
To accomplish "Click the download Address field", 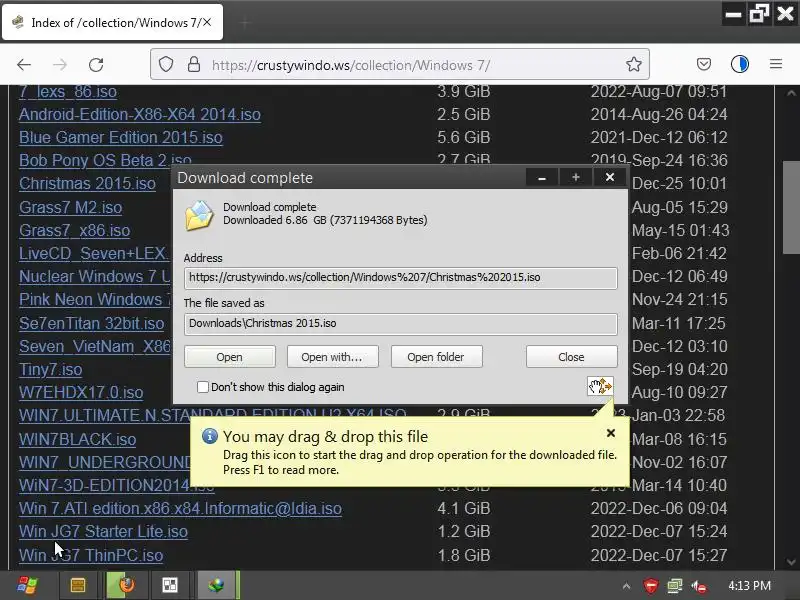I will click(401, 278).
